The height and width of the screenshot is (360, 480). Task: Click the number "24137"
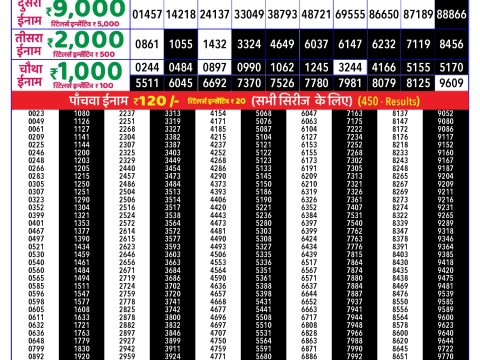coord(215,14)
